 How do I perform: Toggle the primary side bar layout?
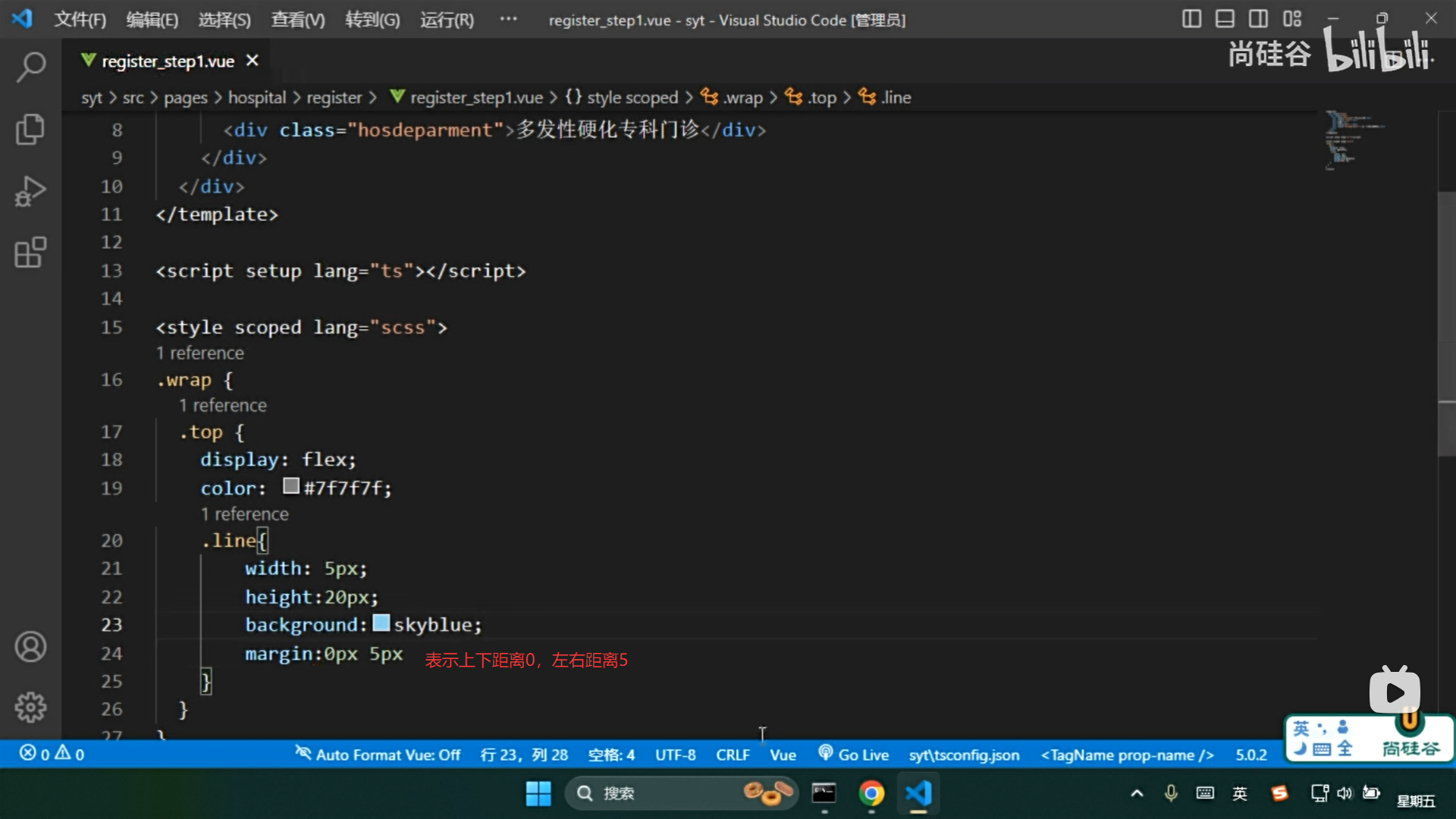pos(1191,19)
